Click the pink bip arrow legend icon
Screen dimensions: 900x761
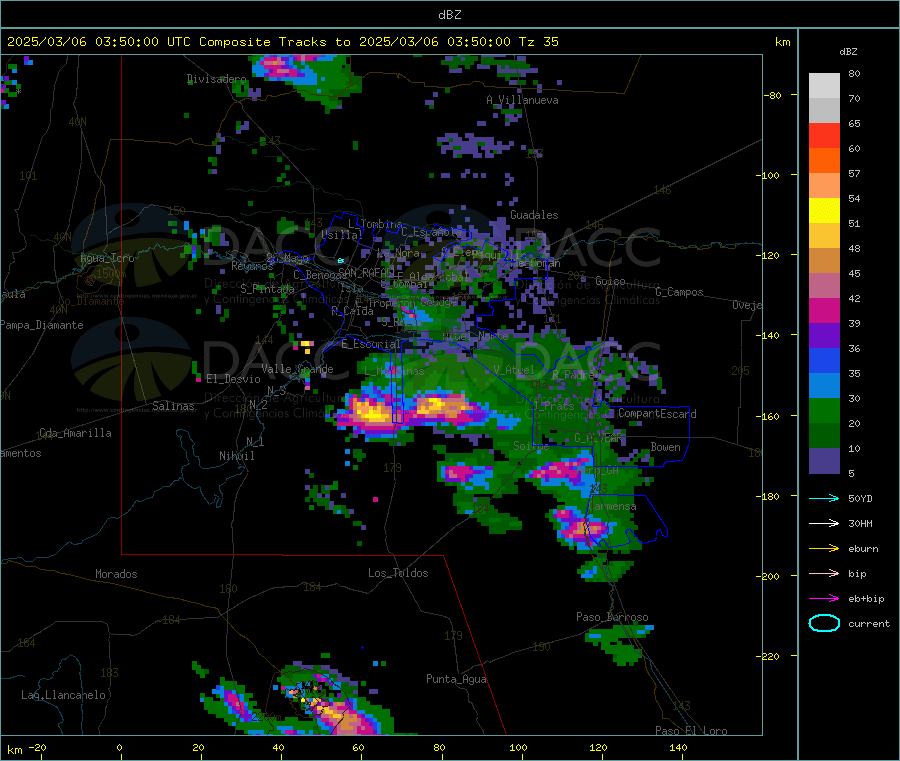[x=824, y=573]
